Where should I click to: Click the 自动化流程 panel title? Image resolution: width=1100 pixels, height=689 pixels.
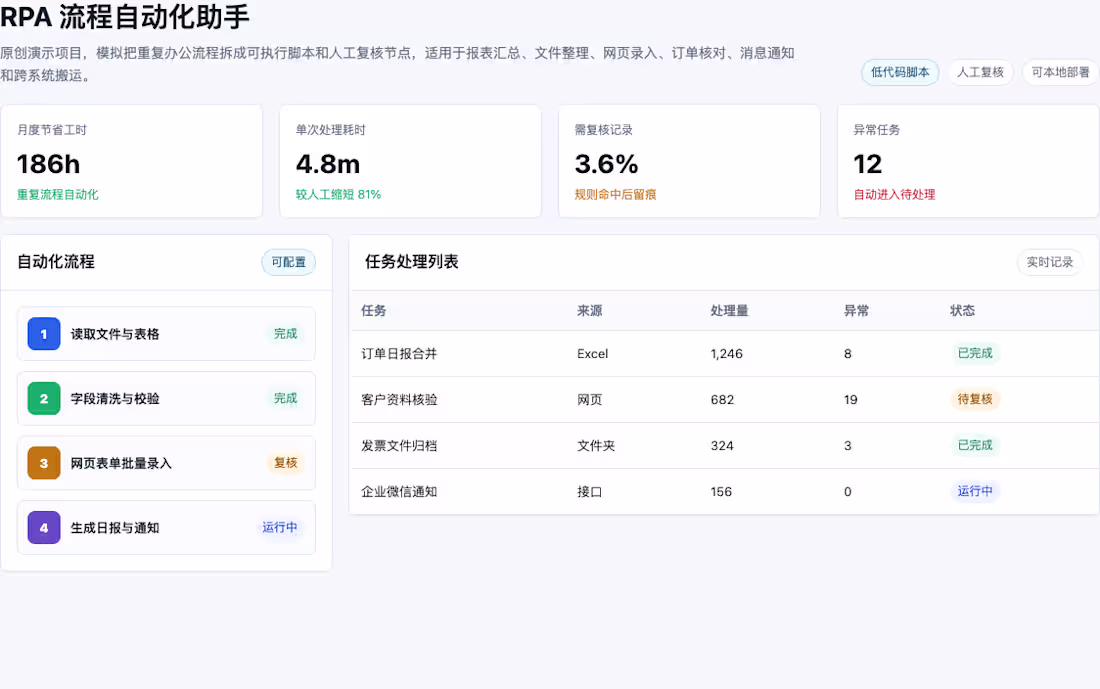56,262
